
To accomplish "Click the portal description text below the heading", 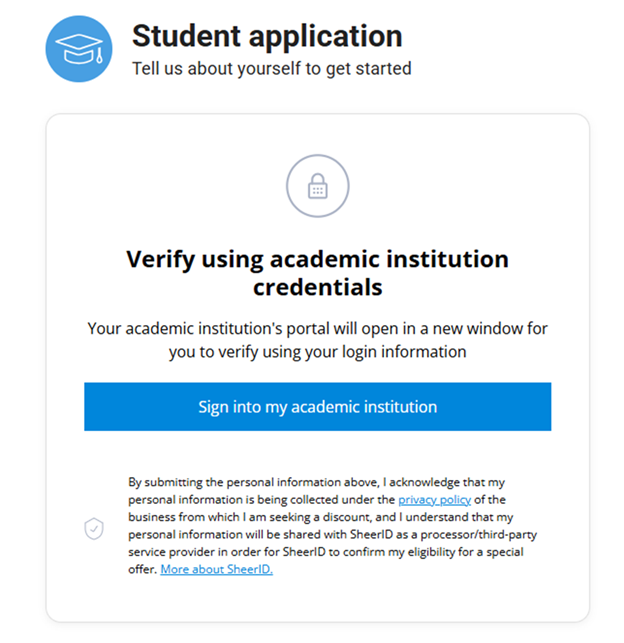I will [317, 340].
